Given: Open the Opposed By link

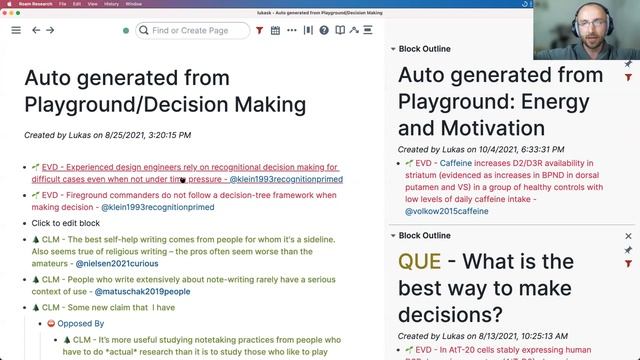Looking at the screenshot, I should coord(80,323).
